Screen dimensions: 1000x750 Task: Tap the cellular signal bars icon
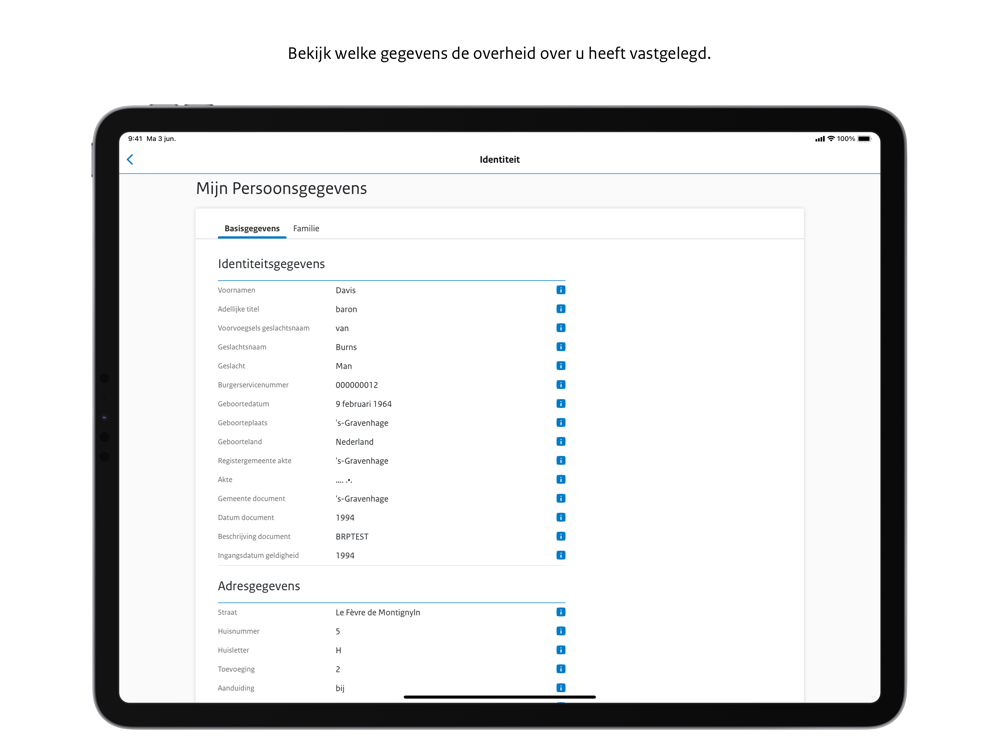(820, 139)
